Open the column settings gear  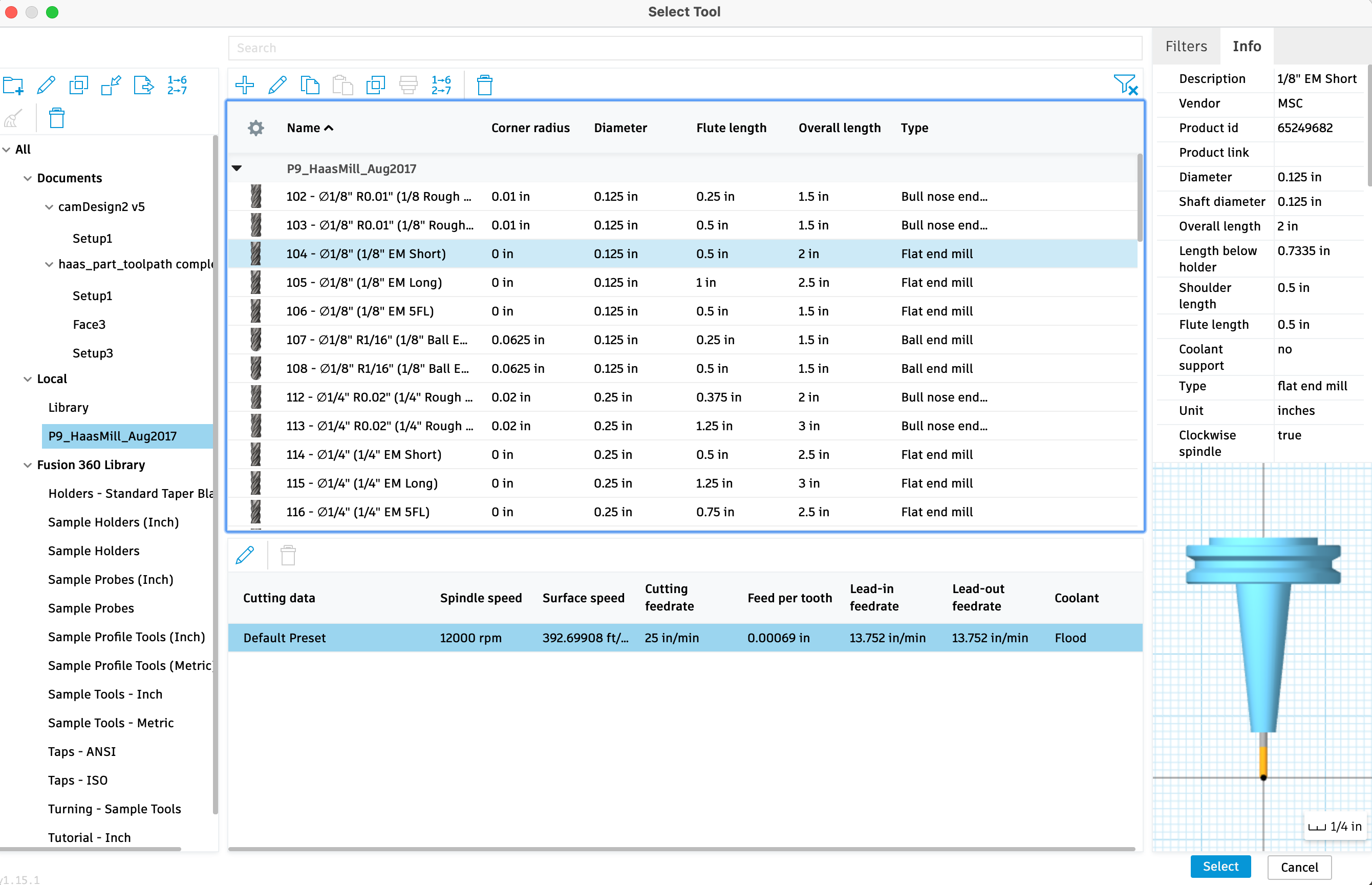click(x=255, y=128)
